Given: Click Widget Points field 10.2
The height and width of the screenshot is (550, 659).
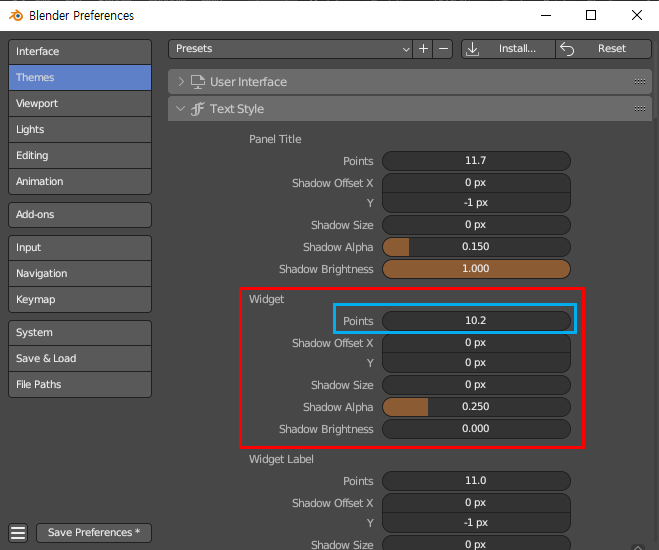Looking at the screenshot, I should tap(476, 321).
